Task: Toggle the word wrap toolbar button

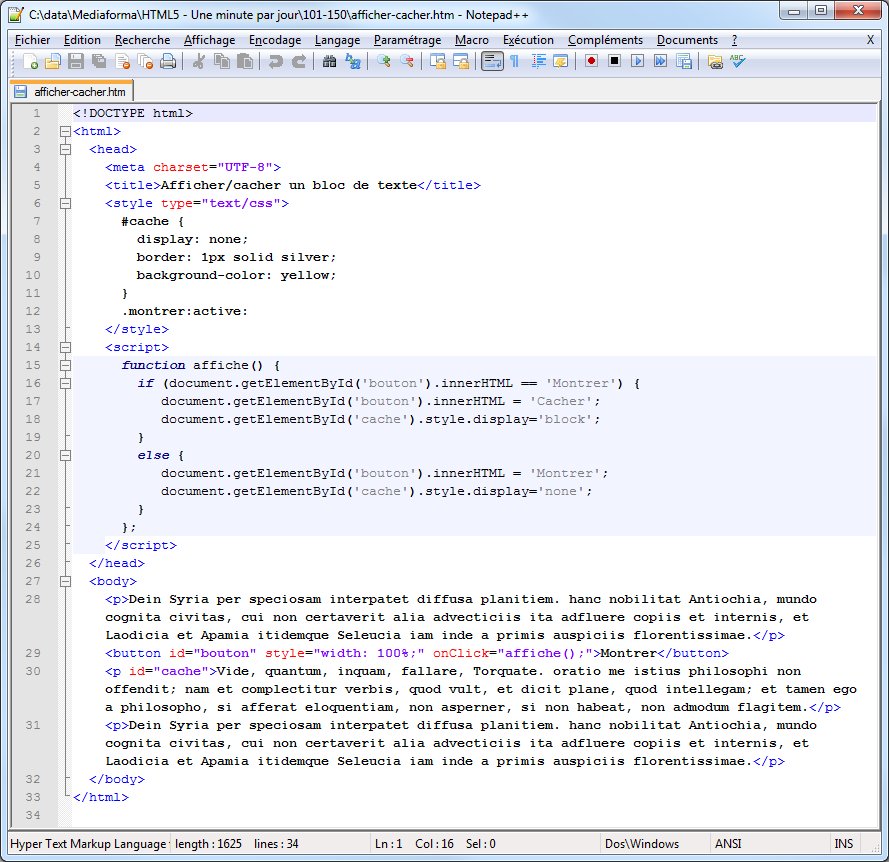Action: [x=491, y=62]
